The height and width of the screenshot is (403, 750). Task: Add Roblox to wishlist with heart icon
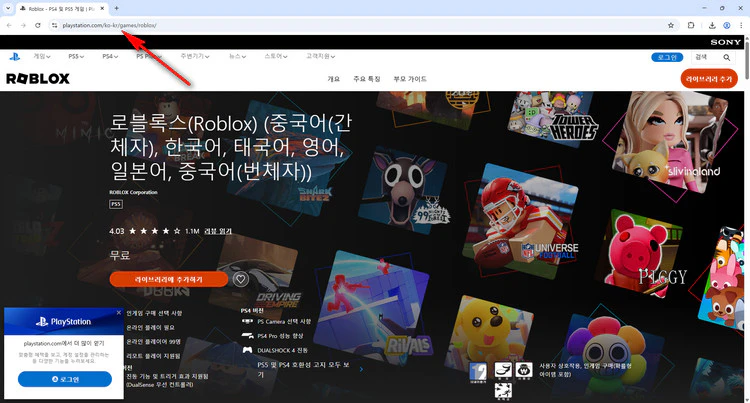pyautogui.click(x=240, y=279)
